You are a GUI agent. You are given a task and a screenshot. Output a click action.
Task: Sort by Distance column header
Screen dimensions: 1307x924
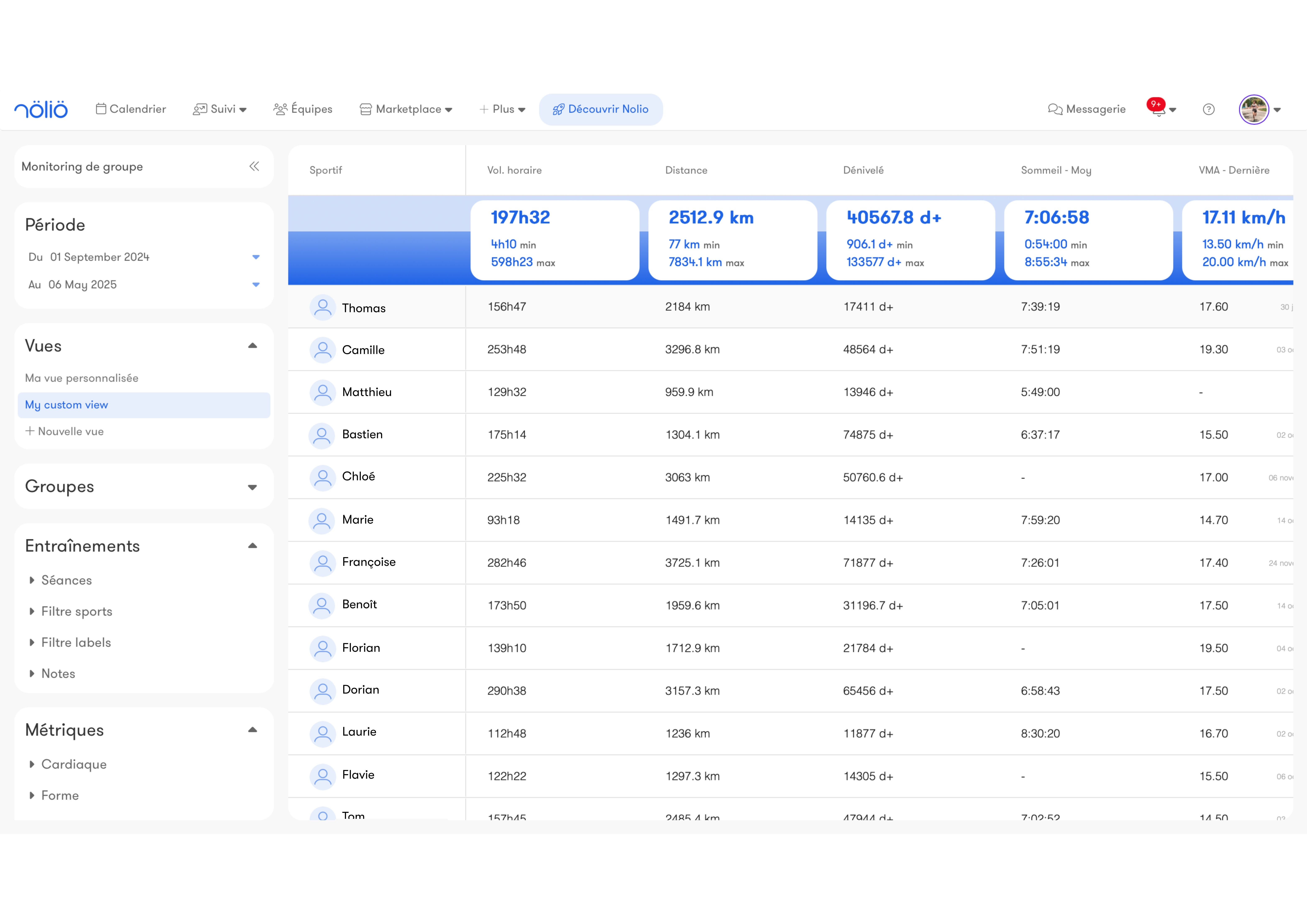(x=686, y=170)
